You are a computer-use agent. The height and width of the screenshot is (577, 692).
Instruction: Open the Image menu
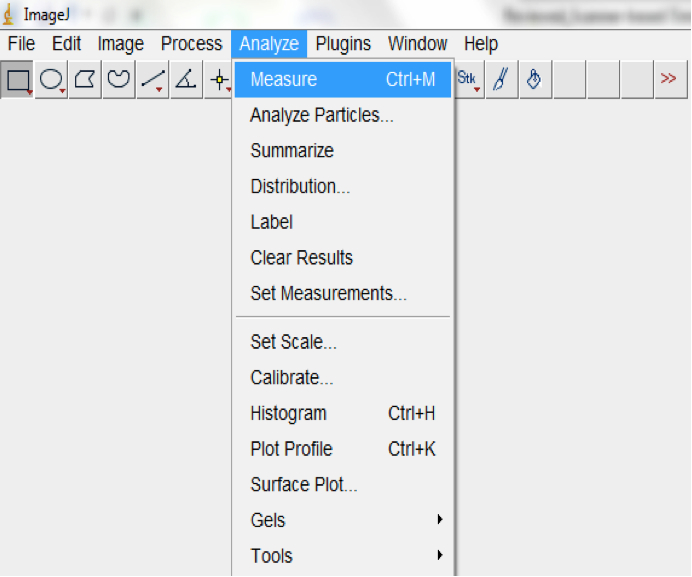click(x=120, y=44)
